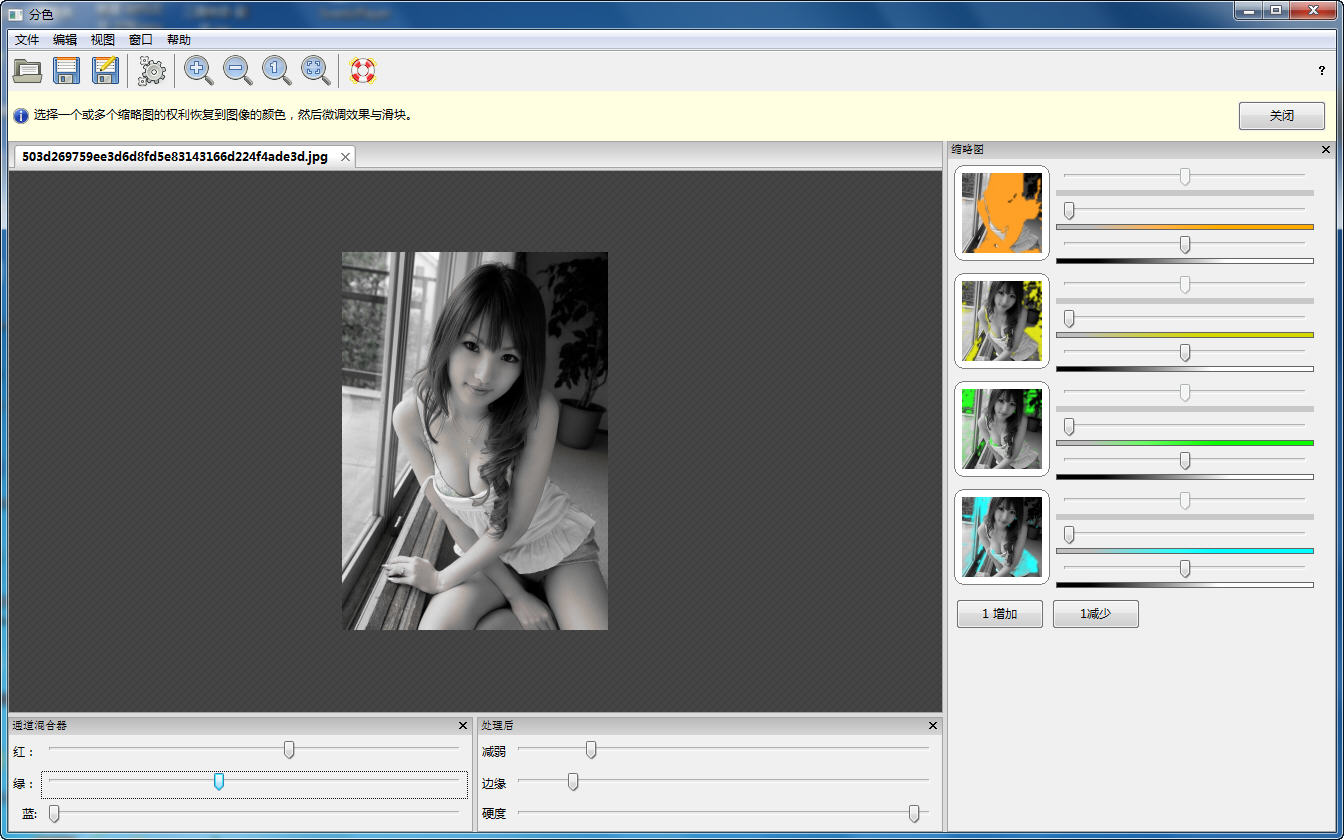Image resolution: width=1344 pixels, height=840 pixels.
Task: Click the 分色 window title icon
Action: click(16, 14)
